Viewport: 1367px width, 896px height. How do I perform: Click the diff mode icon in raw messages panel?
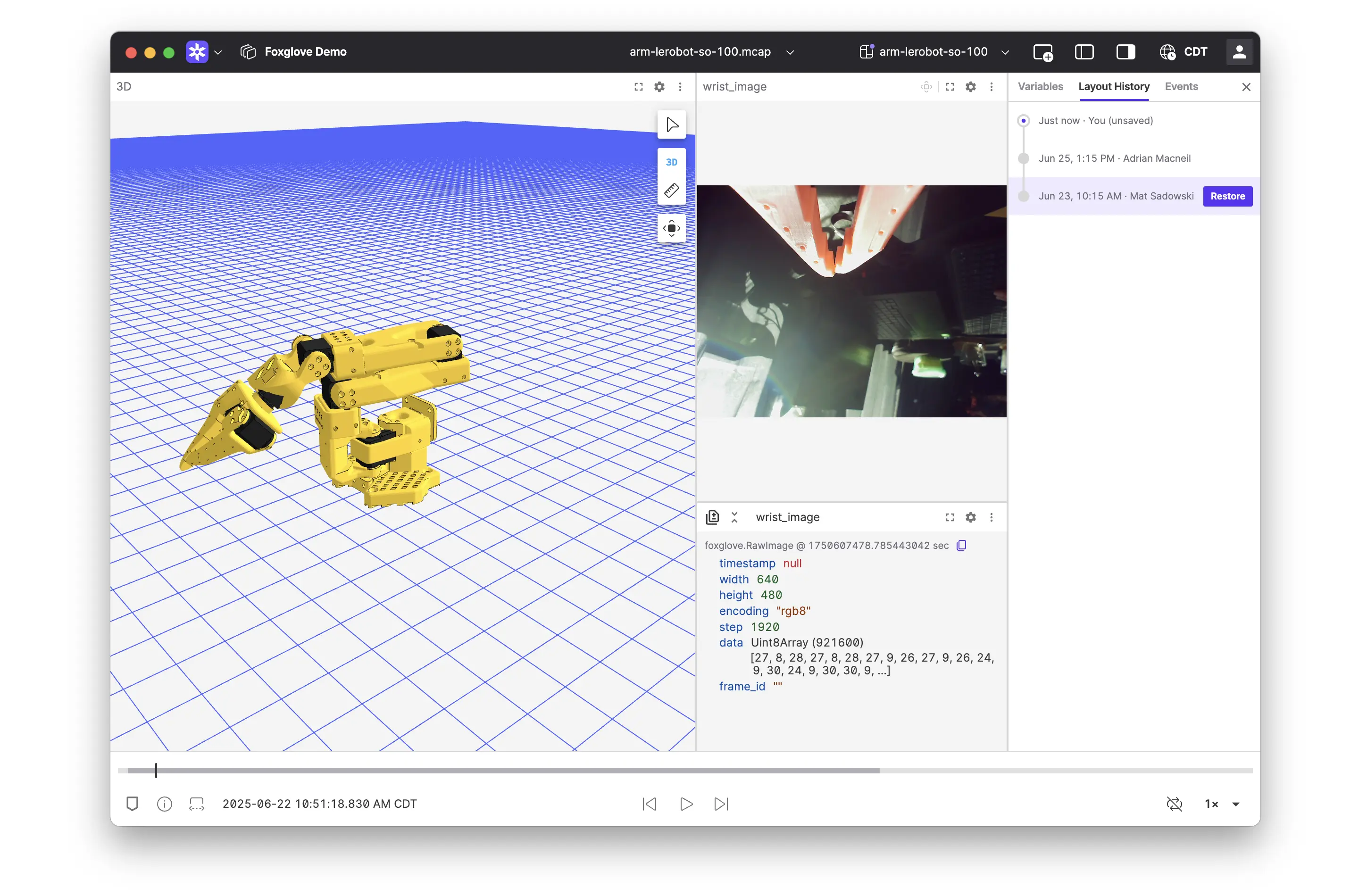coord(712,517)
